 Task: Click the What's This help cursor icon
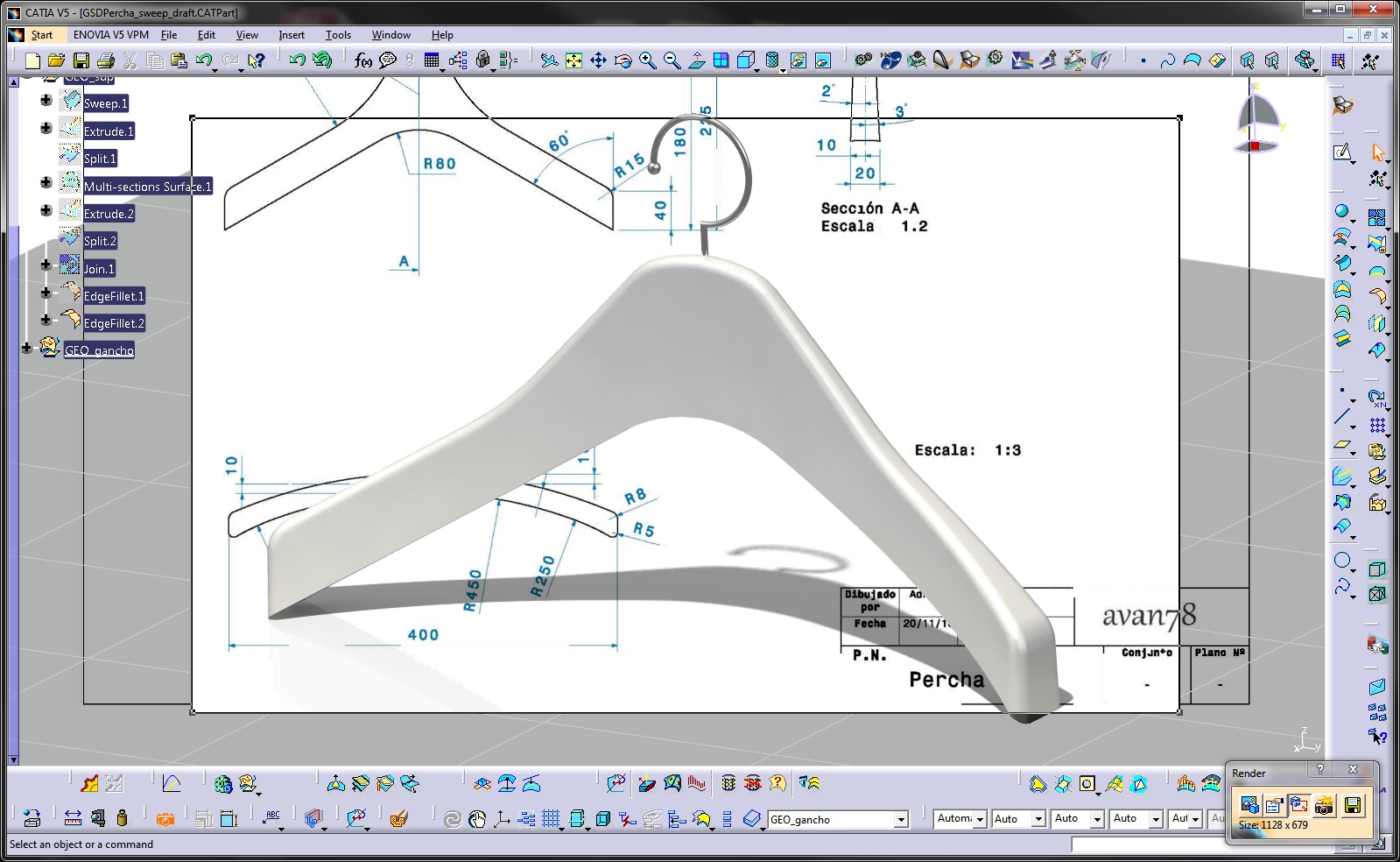click(x=256, y=60)
